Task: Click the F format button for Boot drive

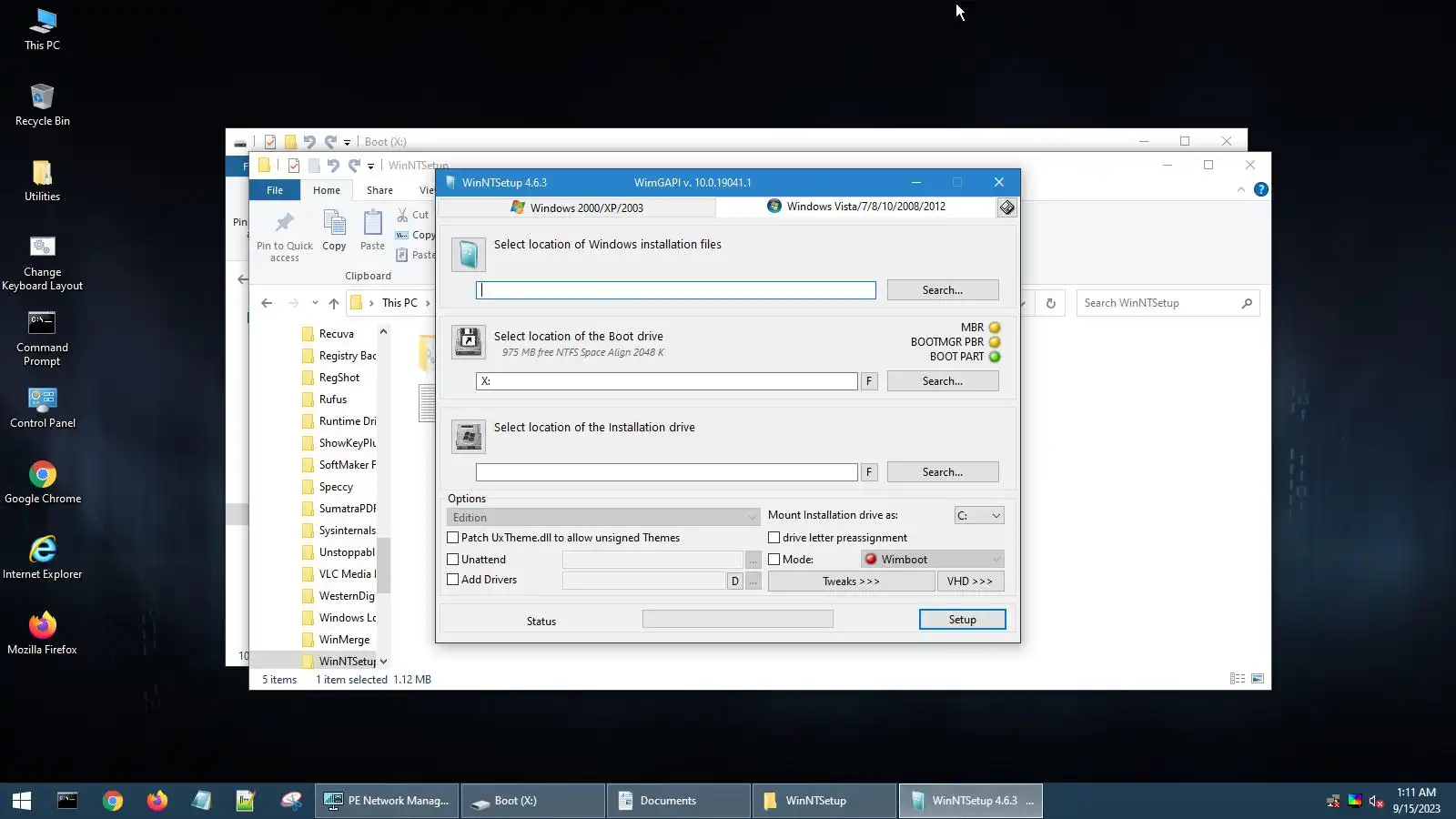Action: pos(869,381)
